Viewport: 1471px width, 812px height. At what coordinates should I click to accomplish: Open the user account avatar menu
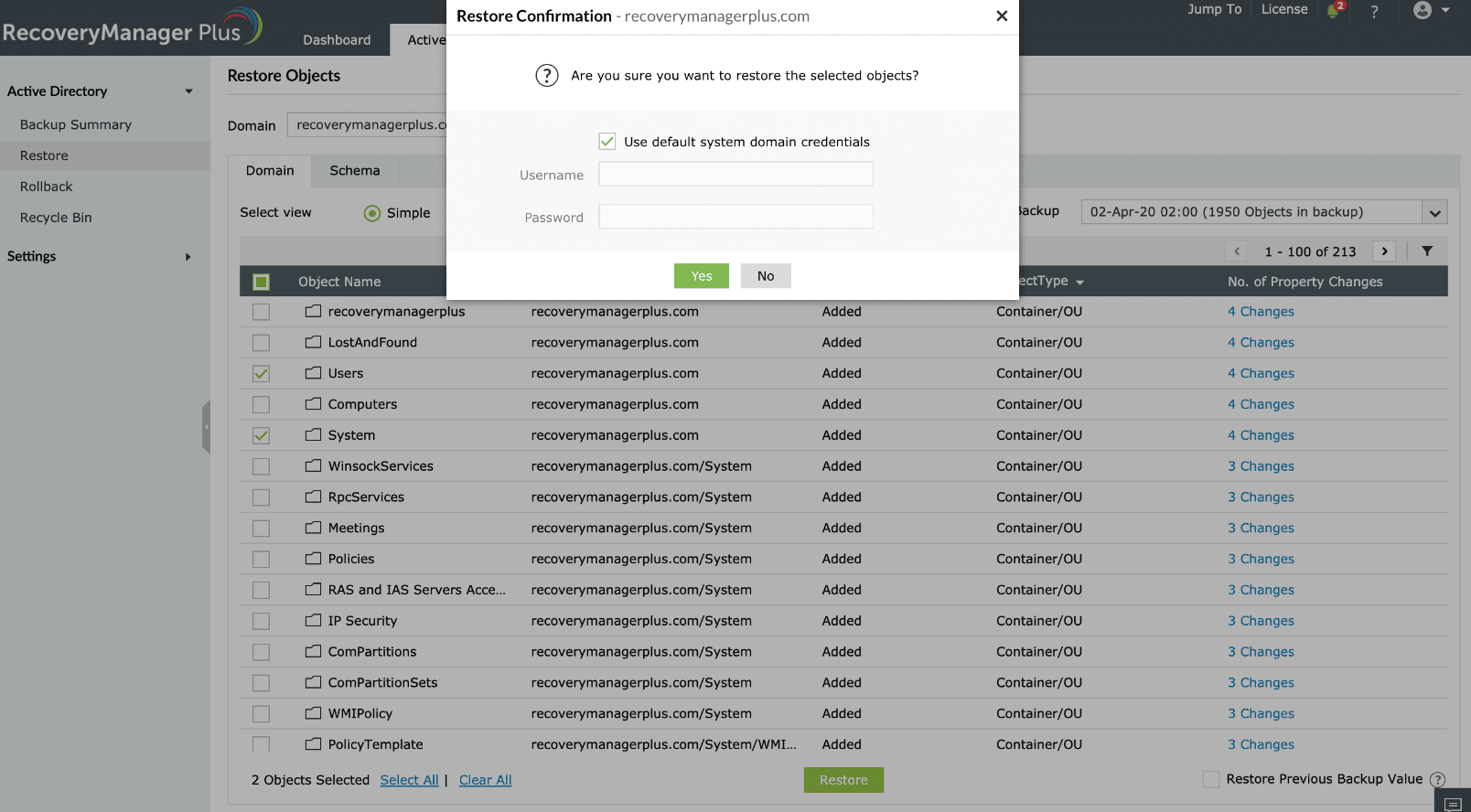[x=1431, y=10]
